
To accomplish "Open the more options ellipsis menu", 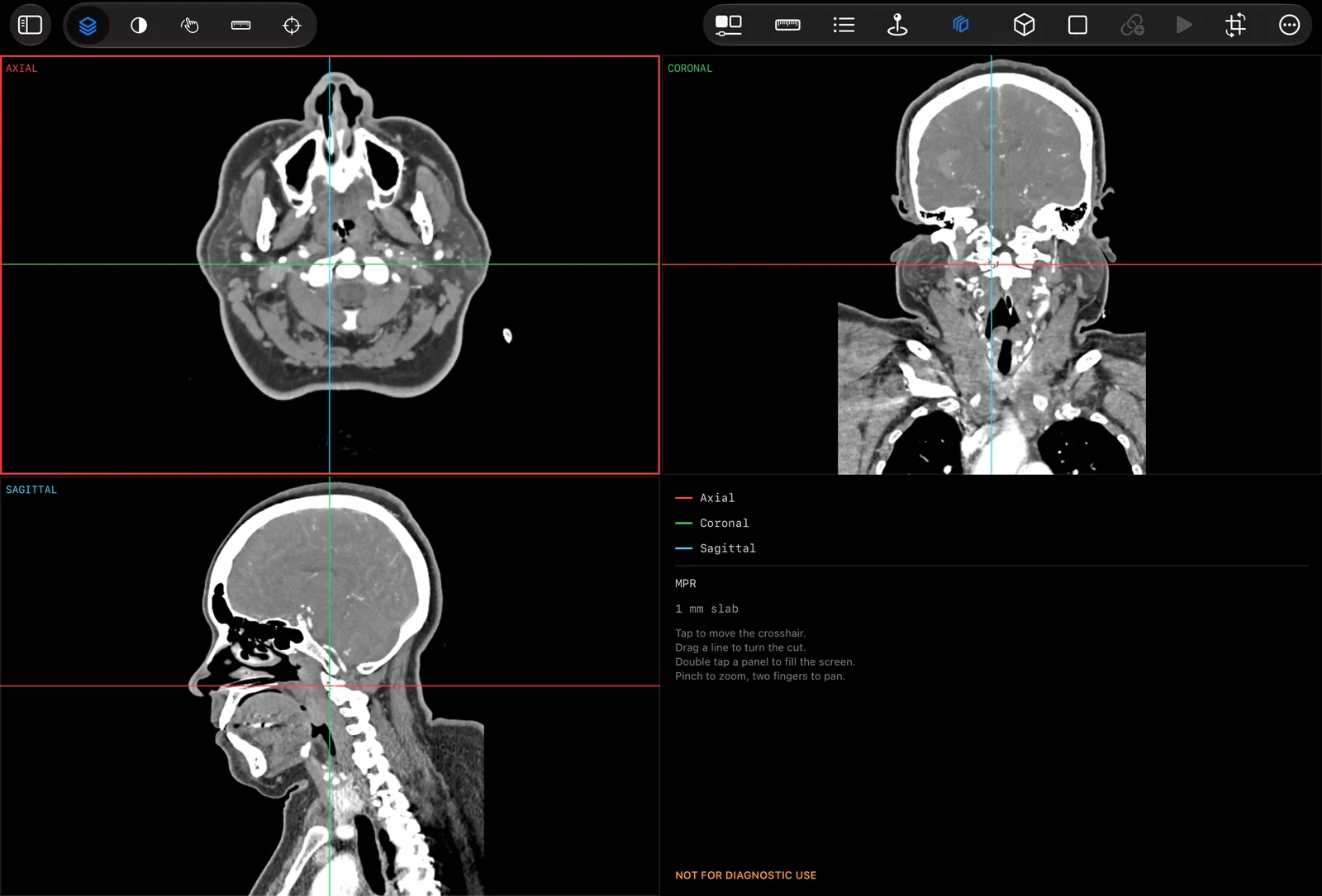I will [x=1289, y=26].
